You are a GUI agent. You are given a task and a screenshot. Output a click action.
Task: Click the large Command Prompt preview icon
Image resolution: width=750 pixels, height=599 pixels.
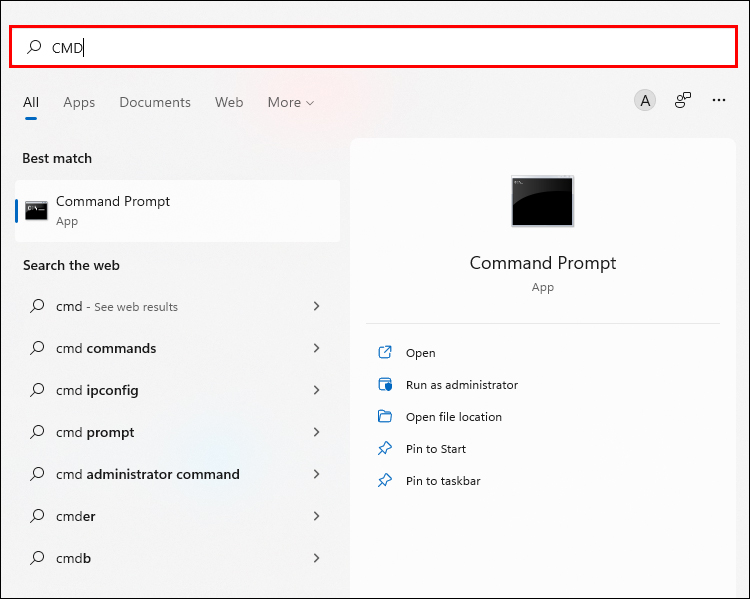(543, 201)
